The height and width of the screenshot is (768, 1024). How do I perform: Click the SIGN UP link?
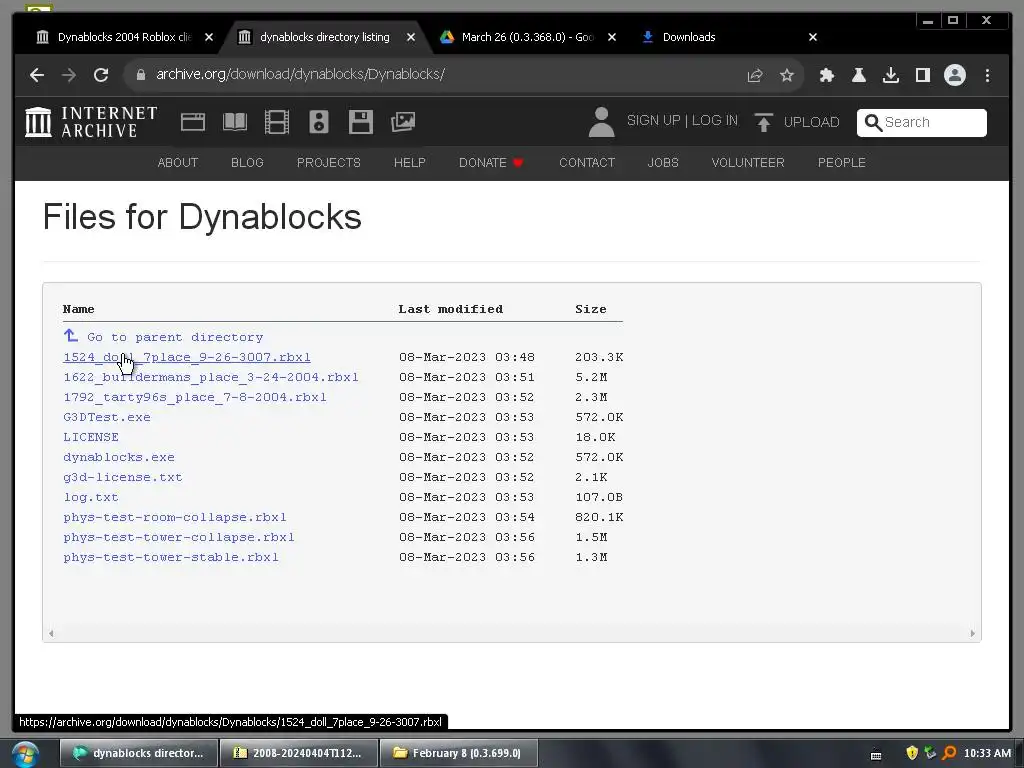click(x=653, y=121)
